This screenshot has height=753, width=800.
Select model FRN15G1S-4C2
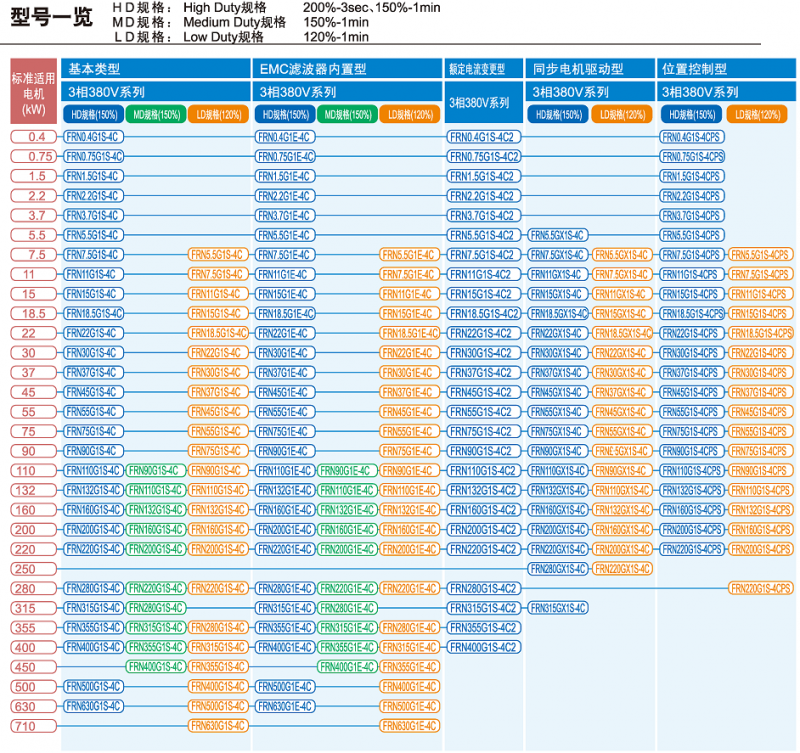coord(484,294)
